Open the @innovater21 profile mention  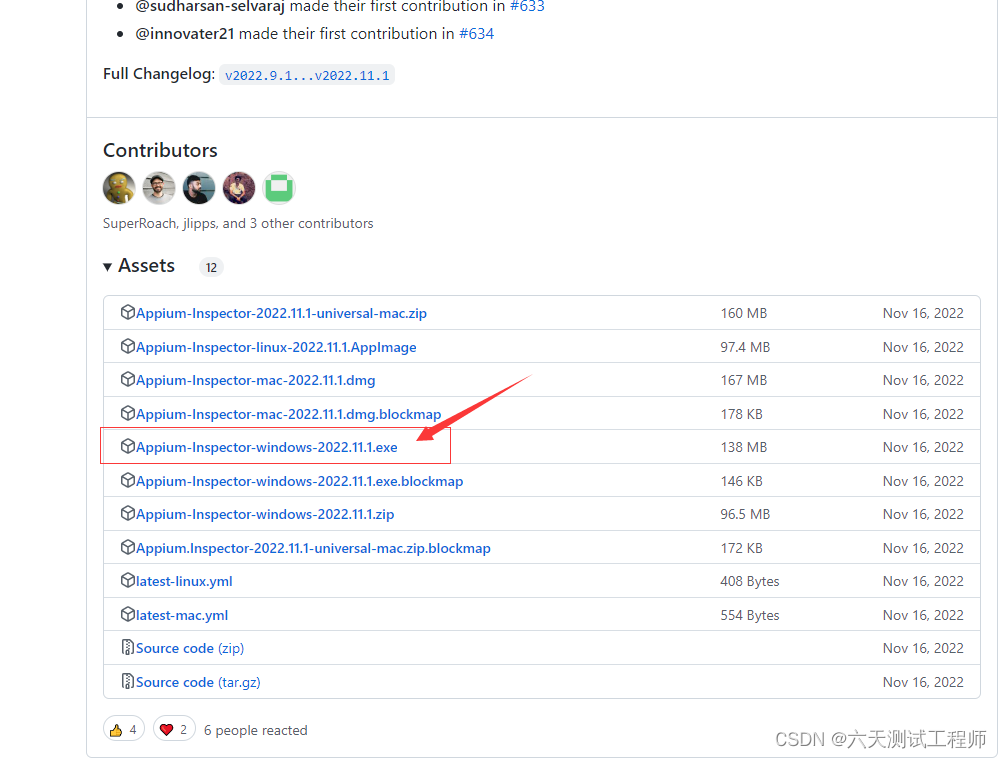coord(185,34)
